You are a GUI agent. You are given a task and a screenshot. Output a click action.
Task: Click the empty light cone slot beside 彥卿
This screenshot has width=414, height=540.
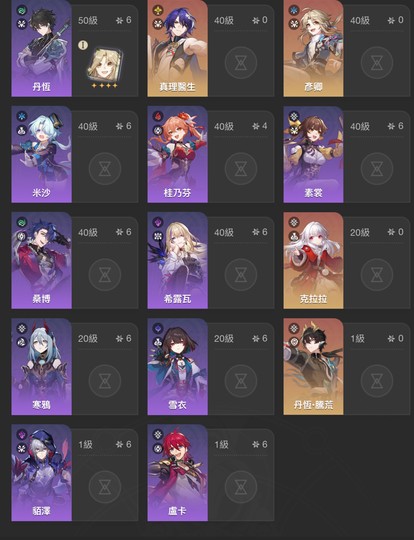click(x=377, y=63)
